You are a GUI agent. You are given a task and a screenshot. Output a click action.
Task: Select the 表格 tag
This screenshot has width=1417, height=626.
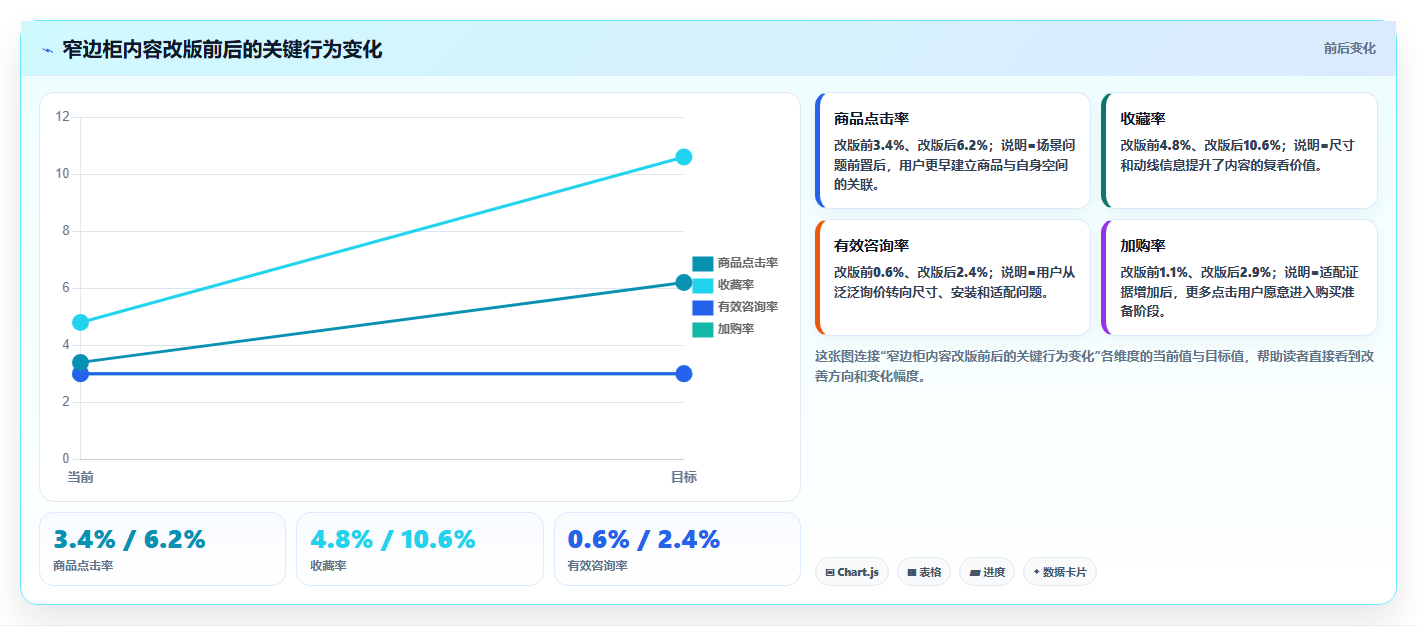[924, 572]
